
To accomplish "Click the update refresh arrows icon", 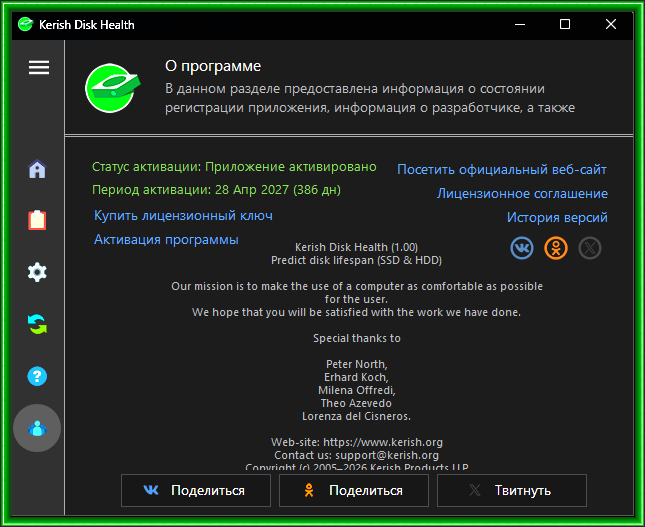I will tap(37, 324).
